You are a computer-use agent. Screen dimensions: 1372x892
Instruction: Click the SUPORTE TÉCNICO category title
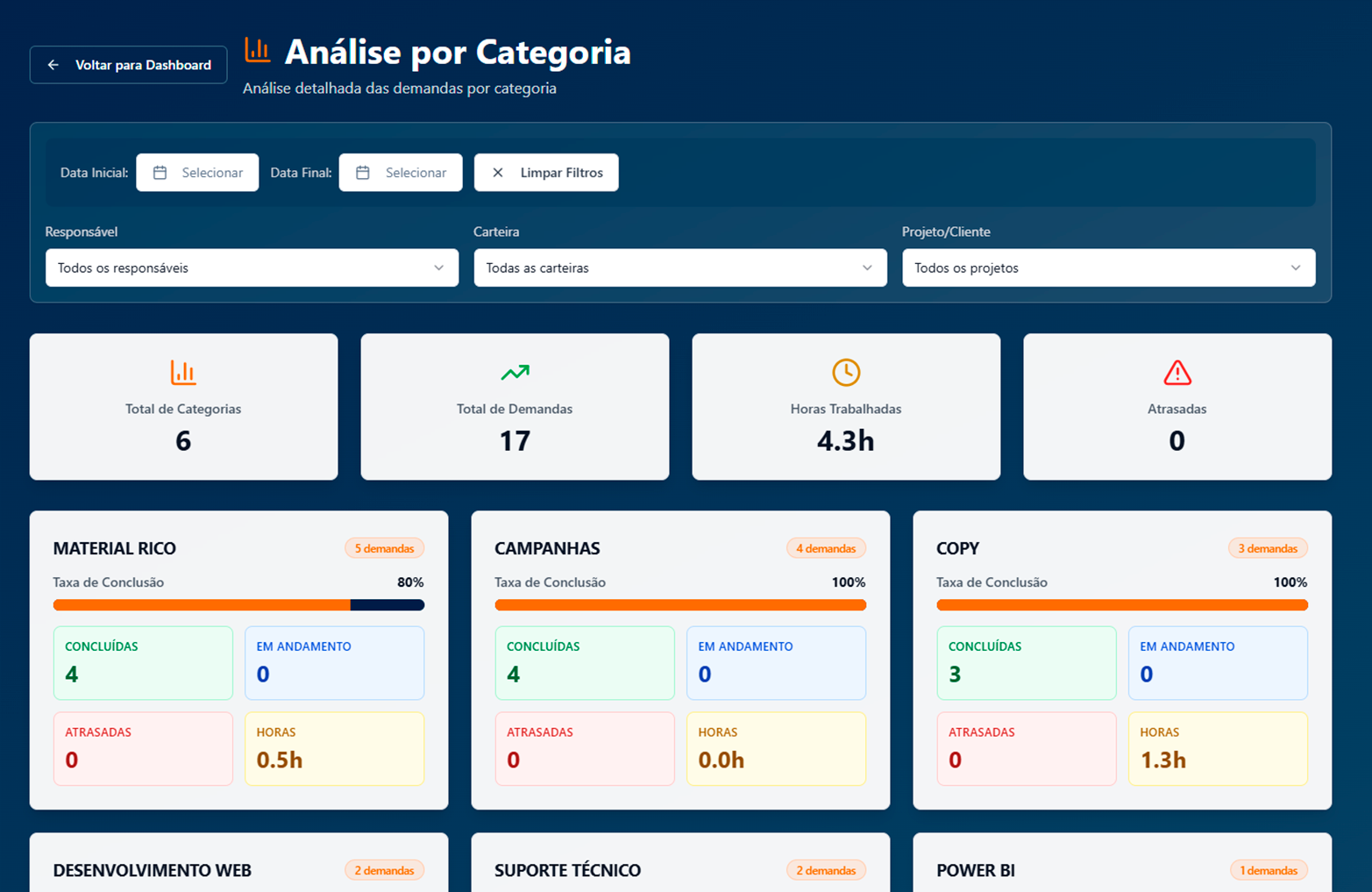(x=568, y=870)
